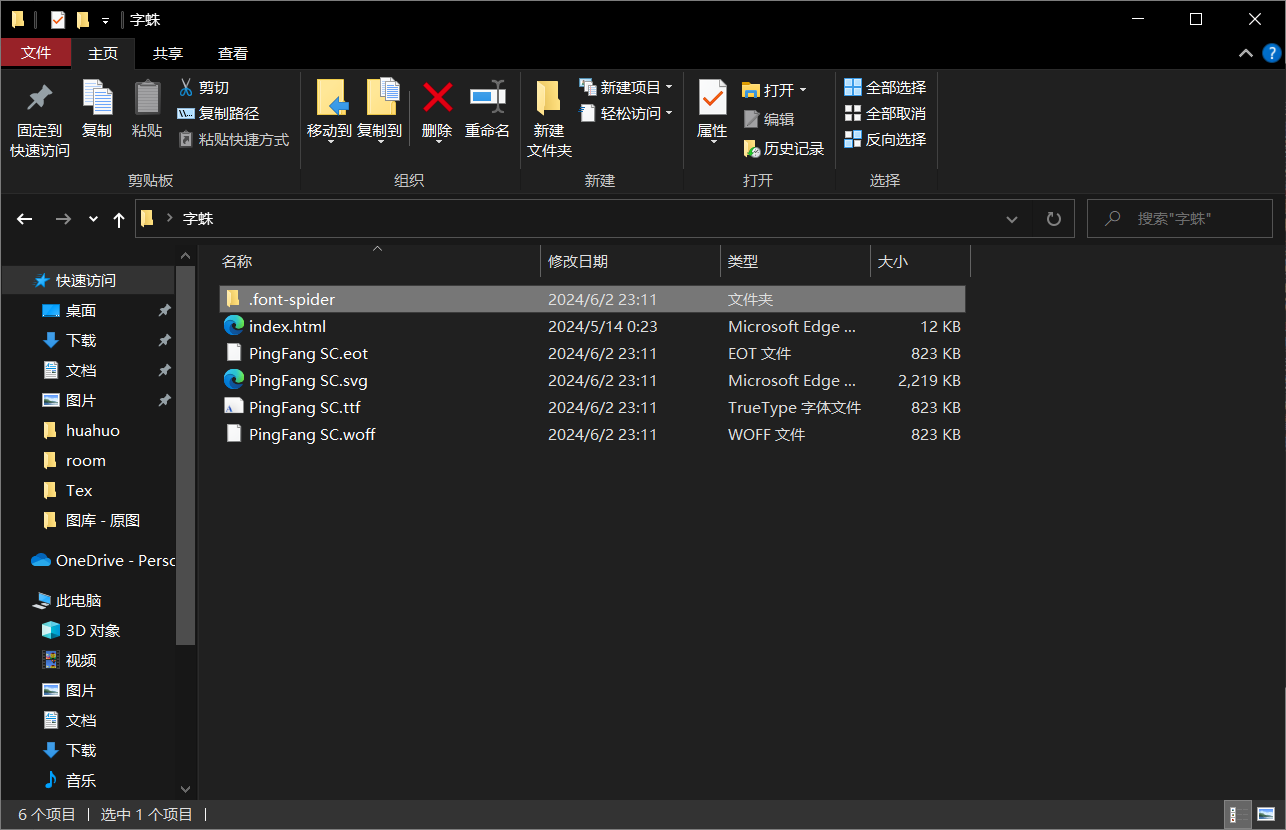Click the Delete red X icon
This screenshot has height=830, width=1286.
(437, 98)
